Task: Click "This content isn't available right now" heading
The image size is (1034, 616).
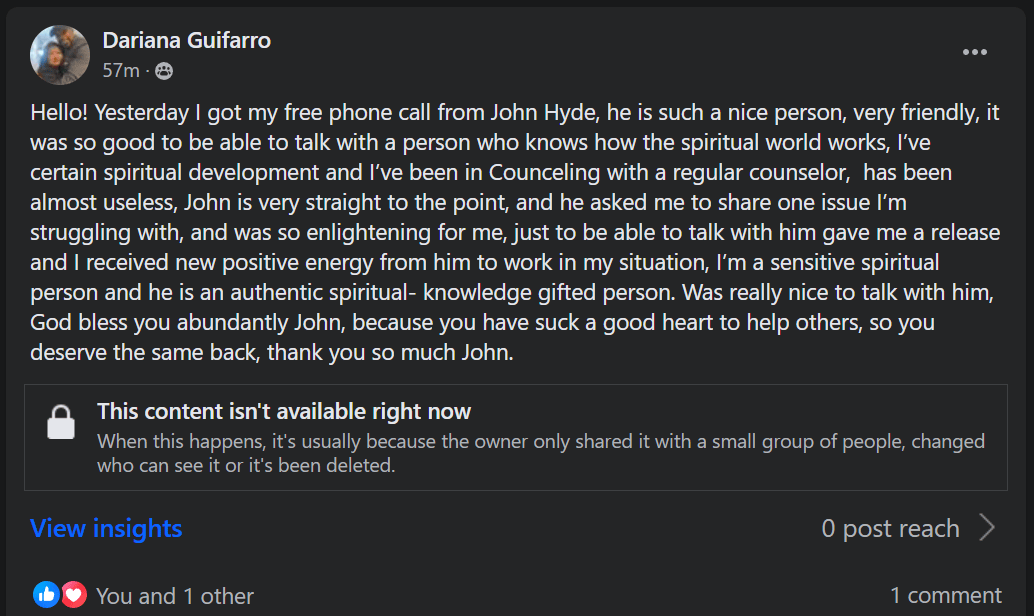Action: click(x=283, y=411)
